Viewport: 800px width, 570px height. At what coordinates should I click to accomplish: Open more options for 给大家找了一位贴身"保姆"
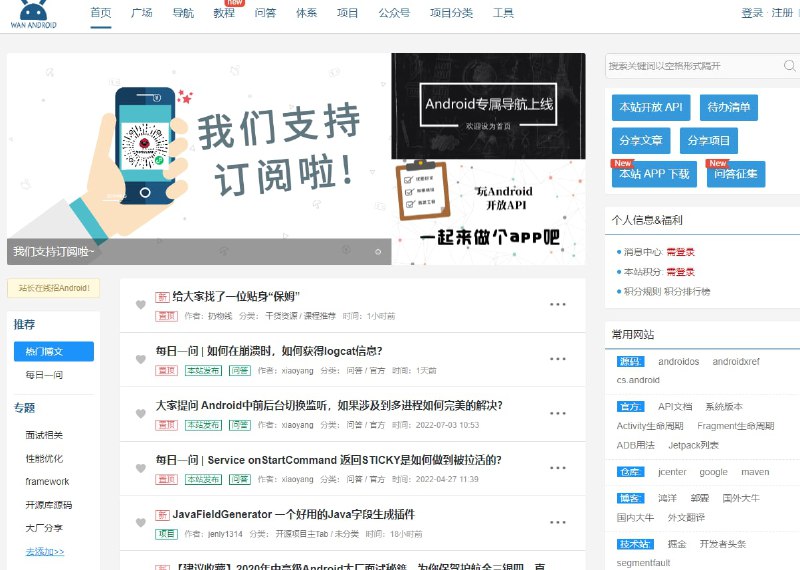tap(558, 305)
